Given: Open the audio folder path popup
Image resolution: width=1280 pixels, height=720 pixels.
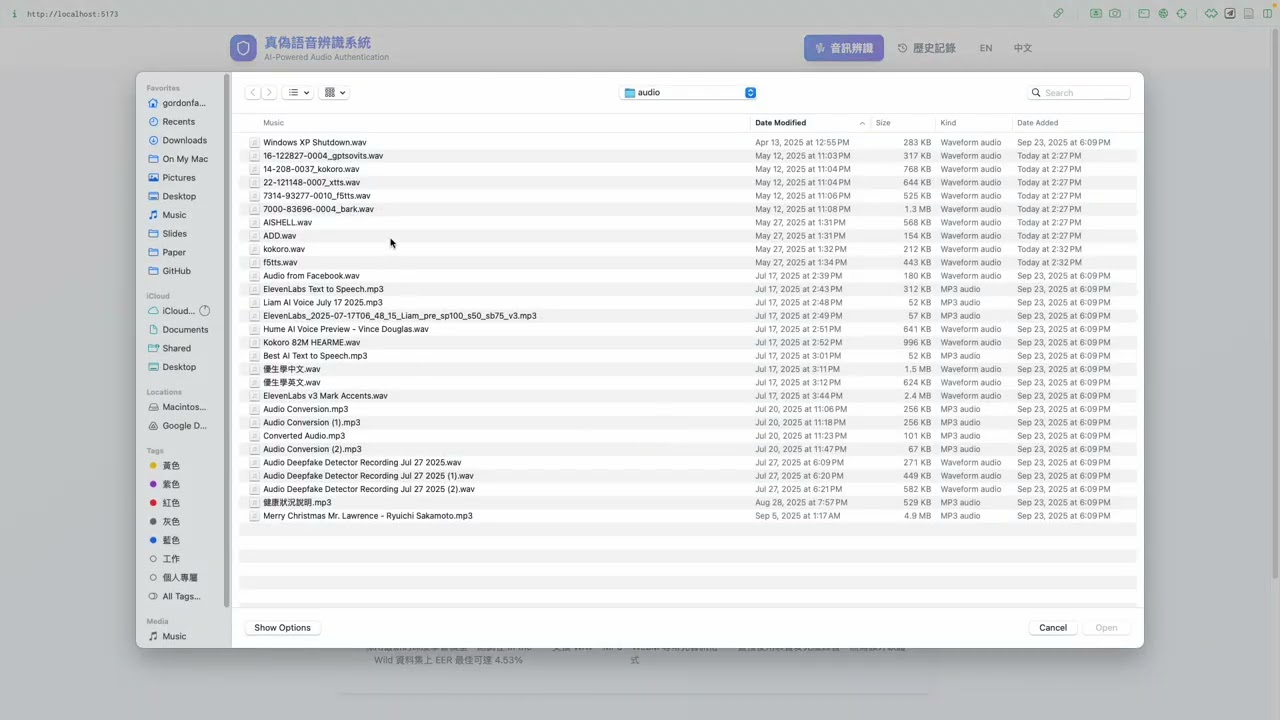Looking at the screenshot, I should coord(688,93).
